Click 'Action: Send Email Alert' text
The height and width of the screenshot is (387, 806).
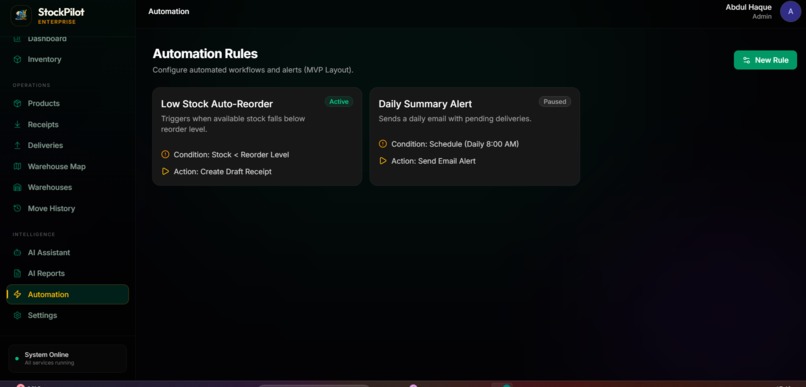[433, 161]
